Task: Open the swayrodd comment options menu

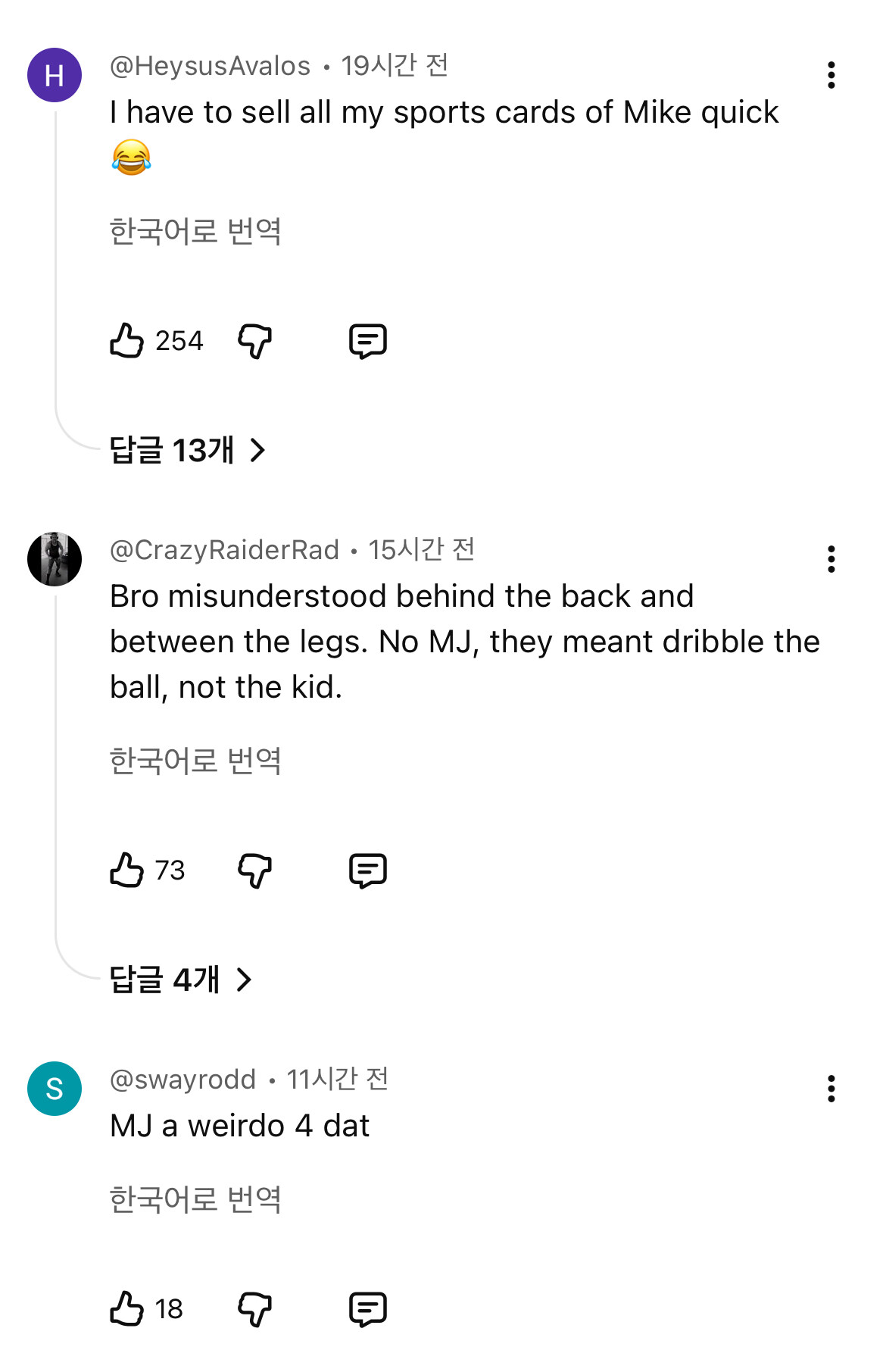Action: pos(831,1089)
